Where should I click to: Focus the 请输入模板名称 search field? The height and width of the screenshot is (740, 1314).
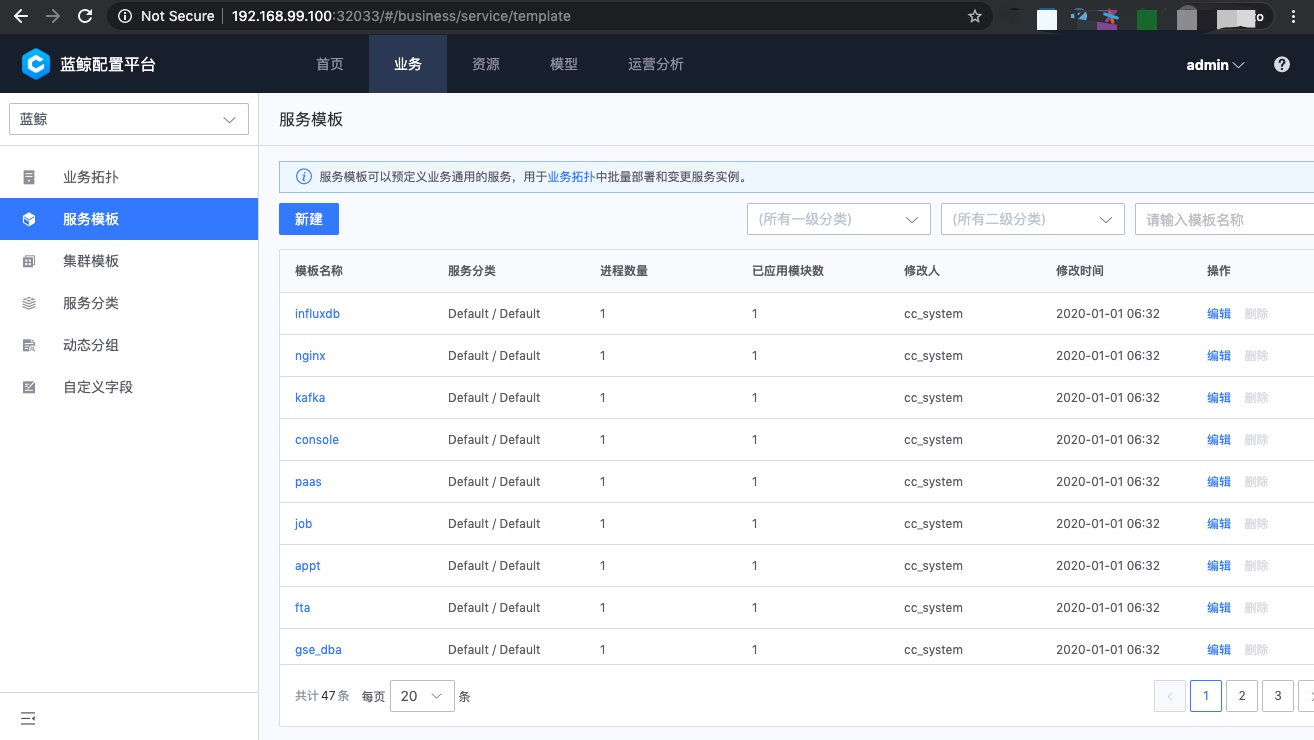(1224, 219)
